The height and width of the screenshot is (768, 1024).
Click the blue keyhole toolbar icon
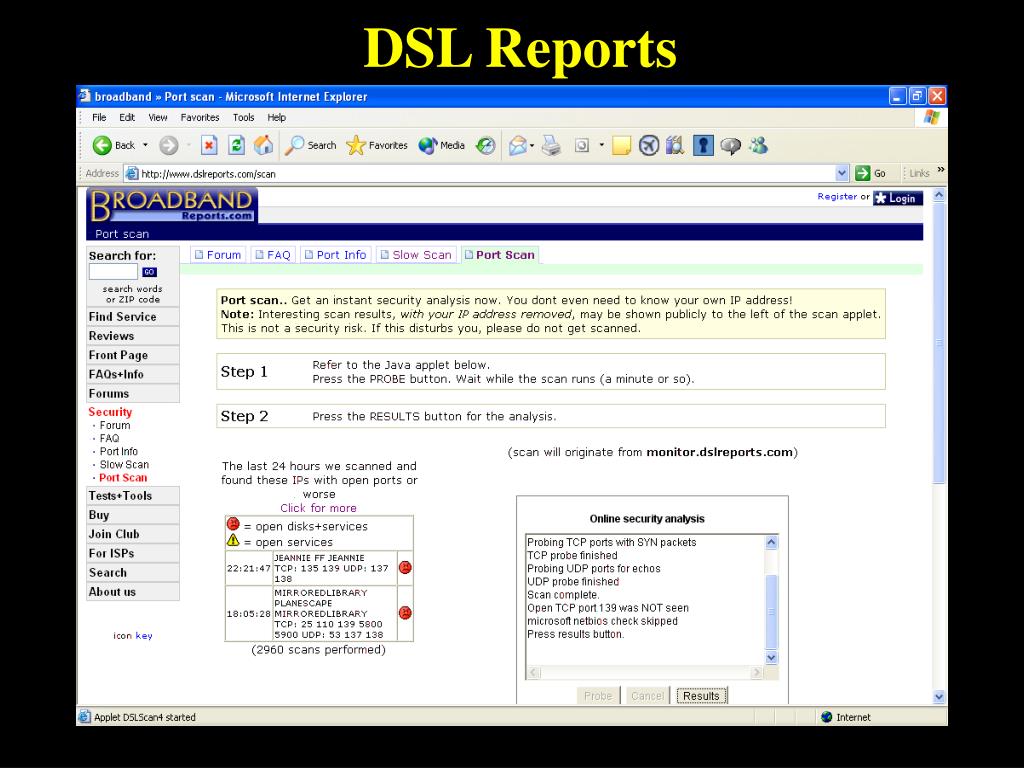pyautogui.click(x=703, y=145)
